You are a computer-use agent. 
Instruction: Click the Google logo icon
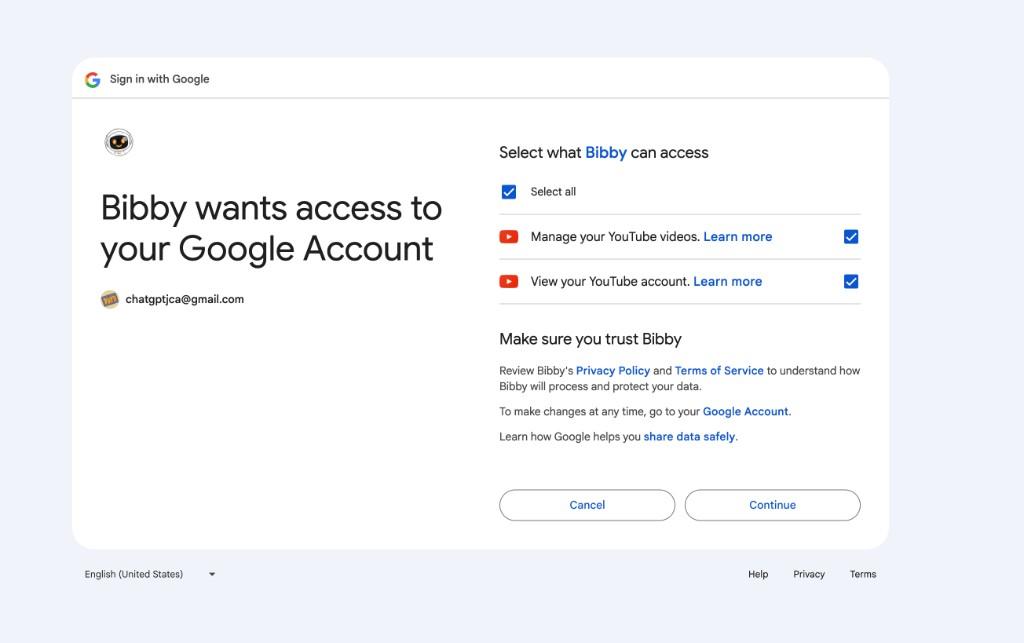(x=93, y=80)
